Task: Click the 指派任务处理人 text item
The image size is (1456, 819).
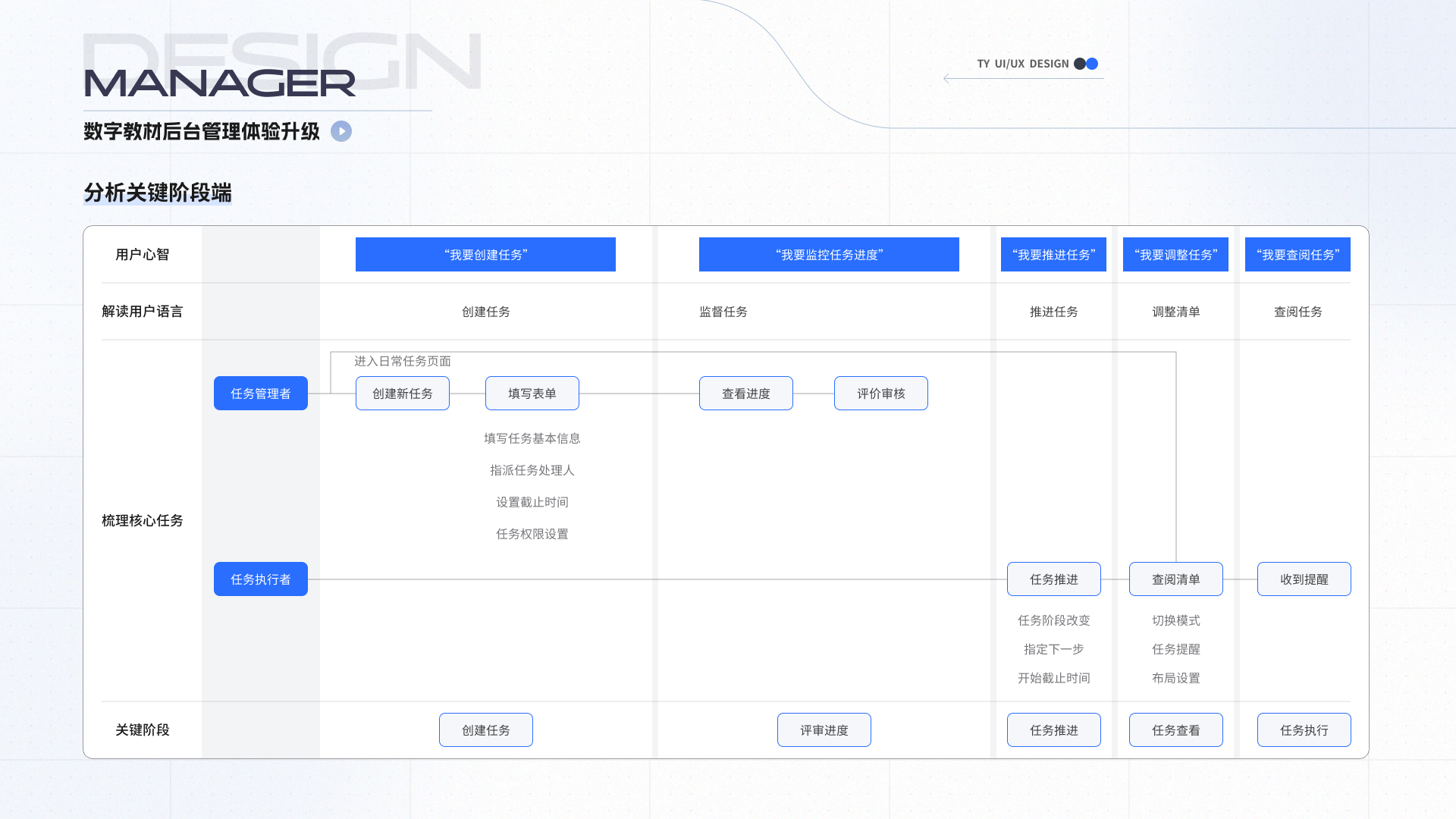Action: coord(532,470)
